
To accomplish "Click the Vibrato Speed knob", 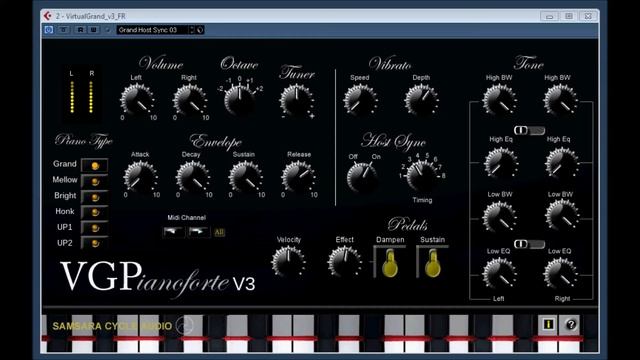I will point(360,100).
